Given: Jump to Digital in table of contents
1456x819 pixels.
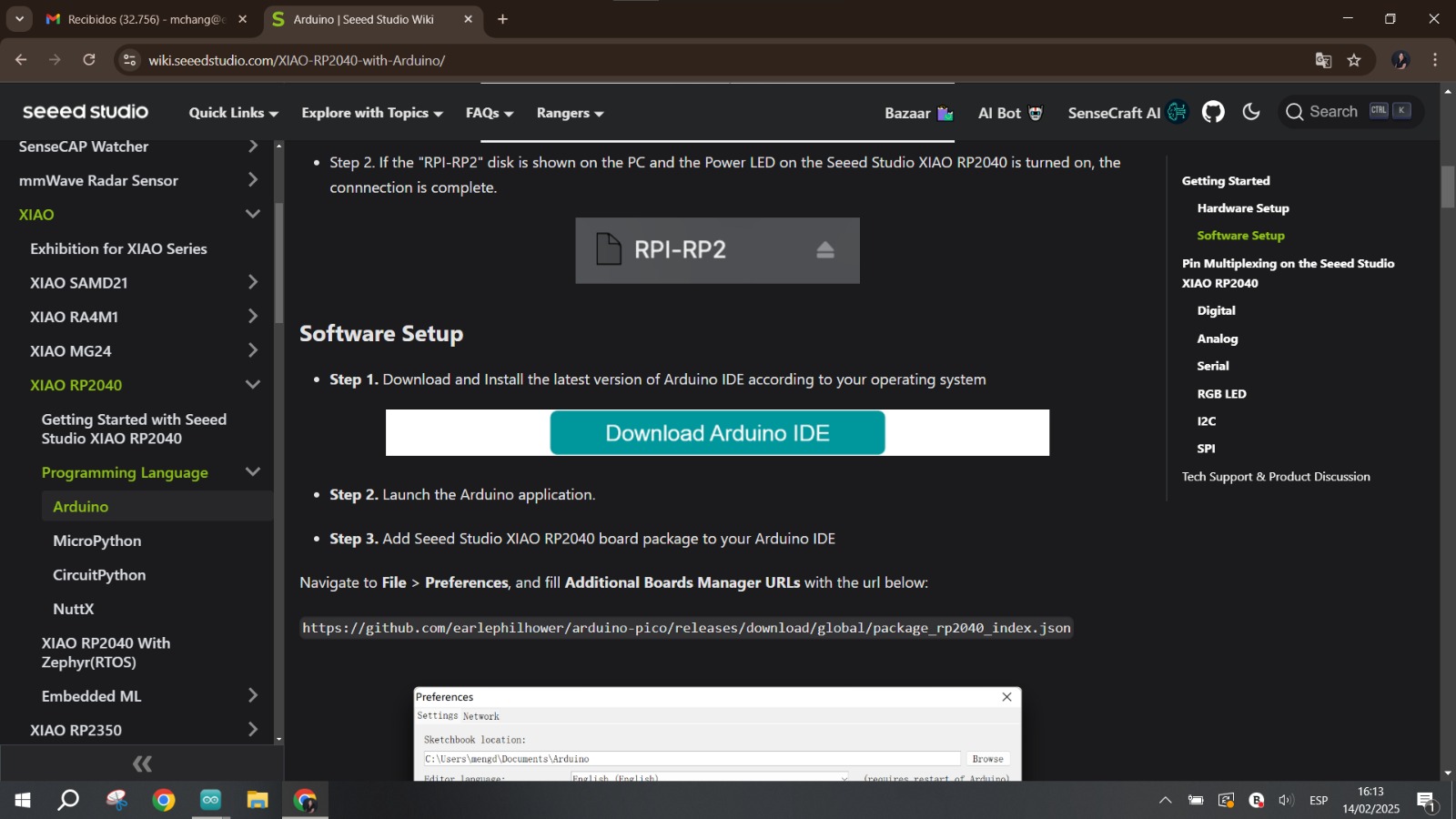Looking at the screenshot, I should pos(1217,310).
